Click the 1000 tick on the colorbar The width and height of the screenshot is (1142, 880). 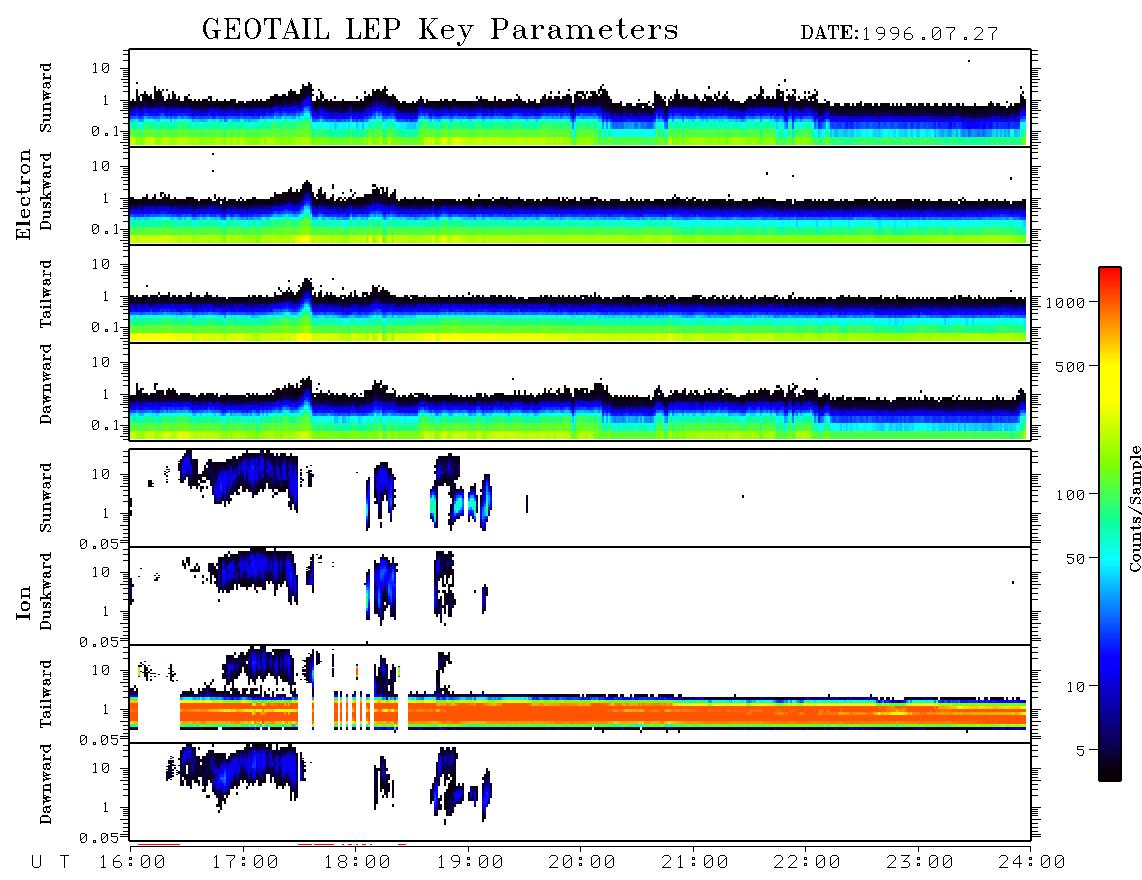(x=1065, y=302)
